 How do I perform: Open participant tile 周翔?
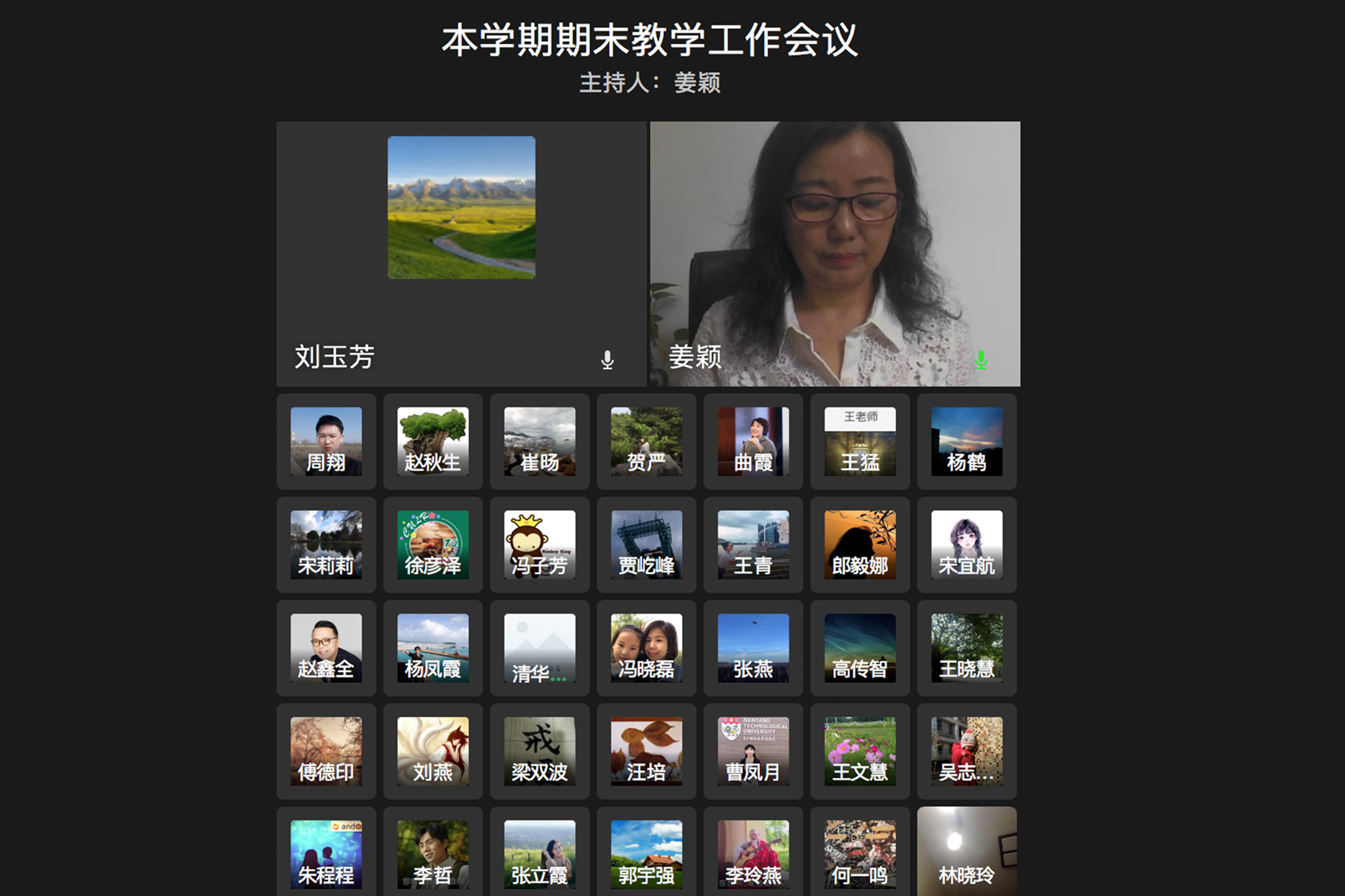[x=326, y=442]
